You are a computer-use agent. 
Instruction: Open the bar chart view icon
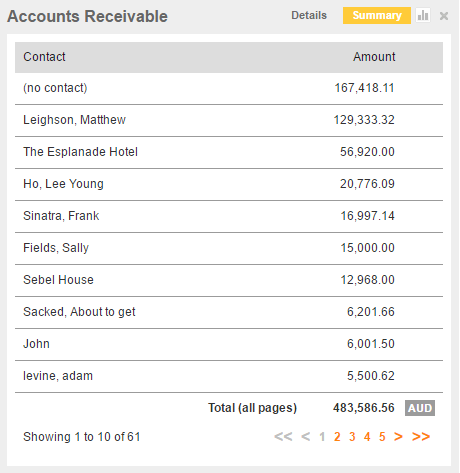[x=423, y=15]
